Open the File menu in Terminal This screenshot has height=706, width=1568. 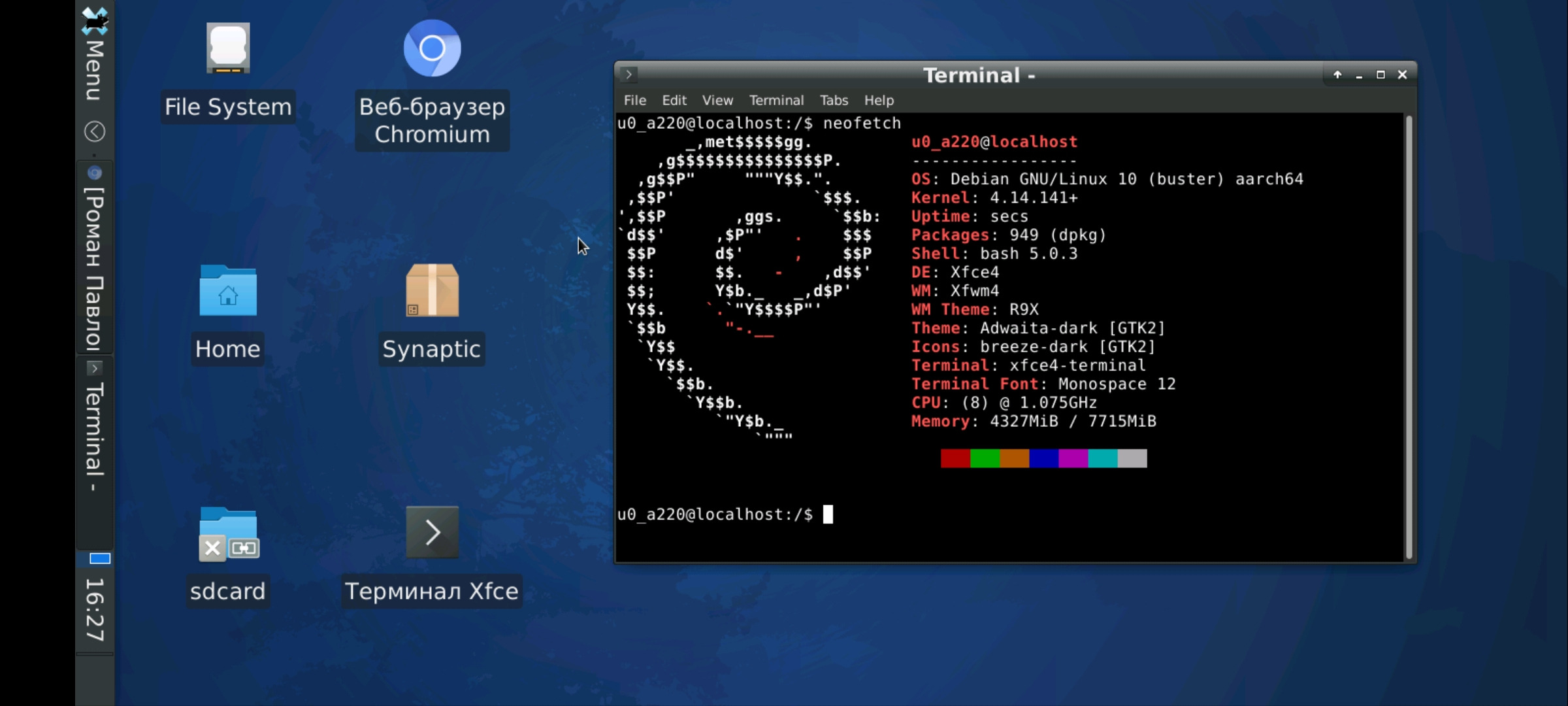(634, 101)
